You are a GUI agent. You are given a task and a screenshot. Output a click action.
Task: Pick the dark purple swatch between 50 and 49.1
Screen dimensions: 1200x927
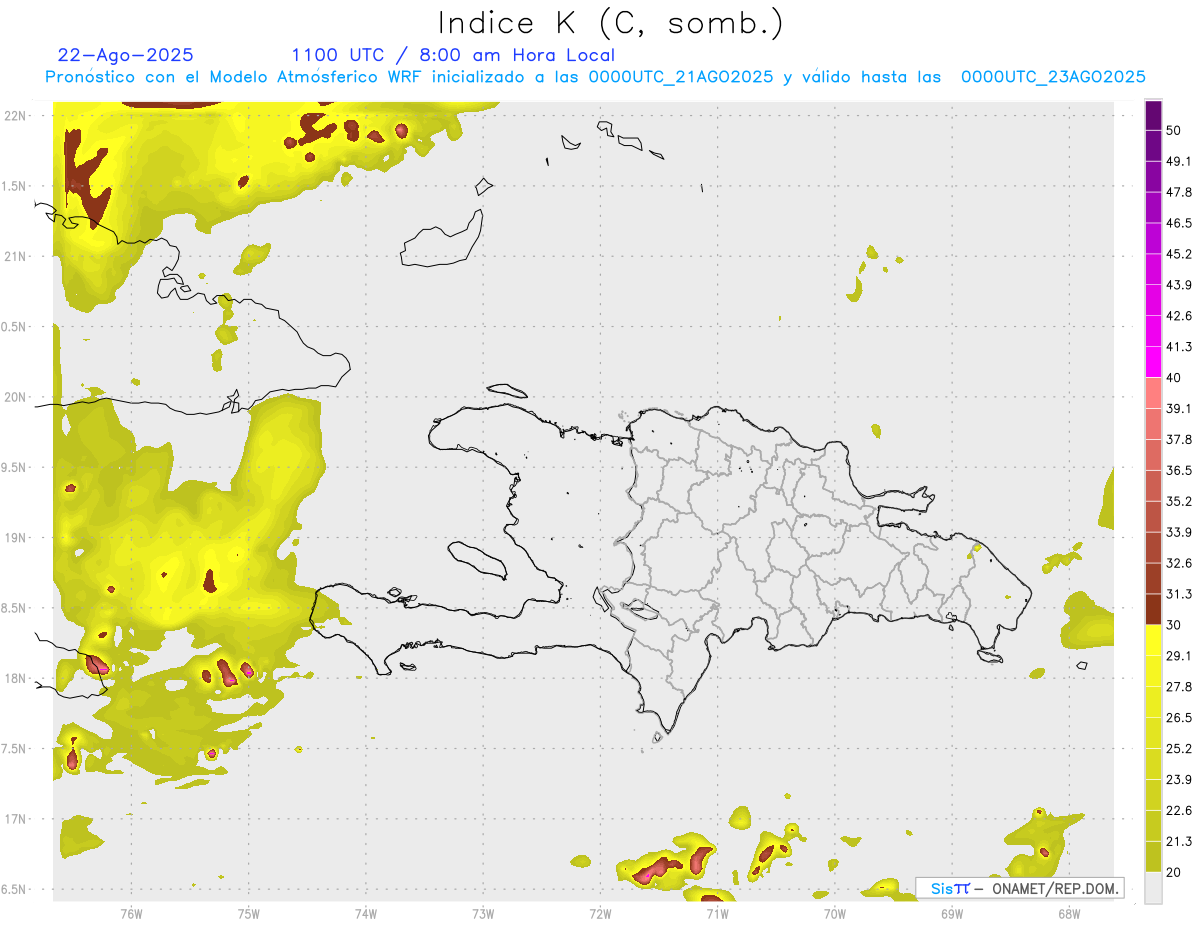pos(1153,146)
